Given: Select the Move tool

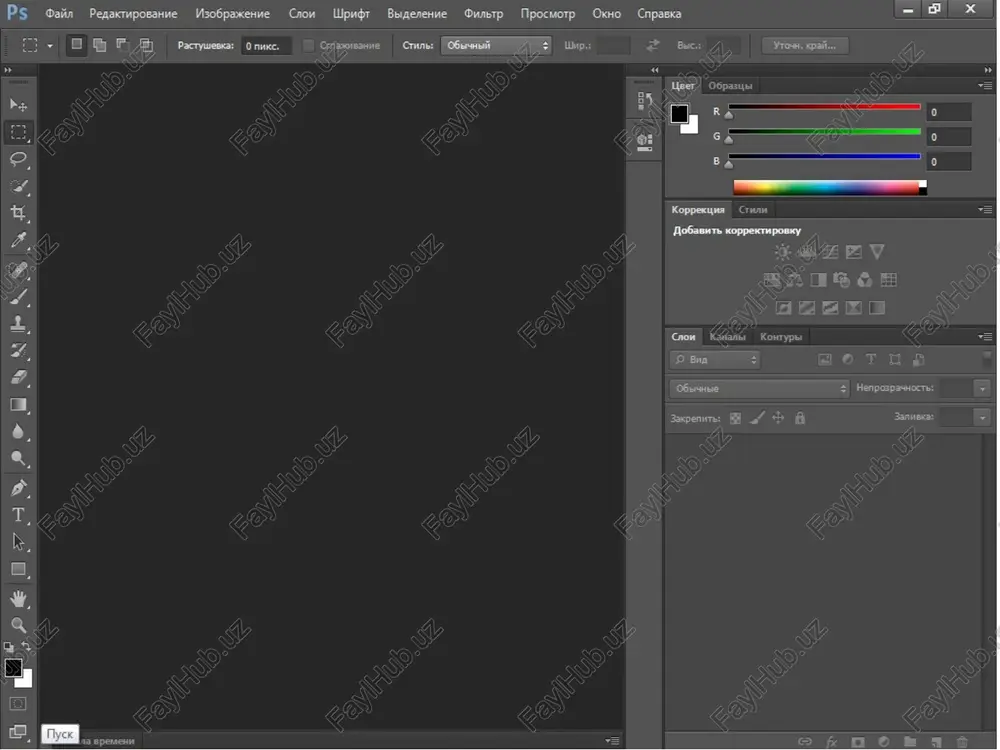Looking at the screenshot, I should click(x=18, y=105).
